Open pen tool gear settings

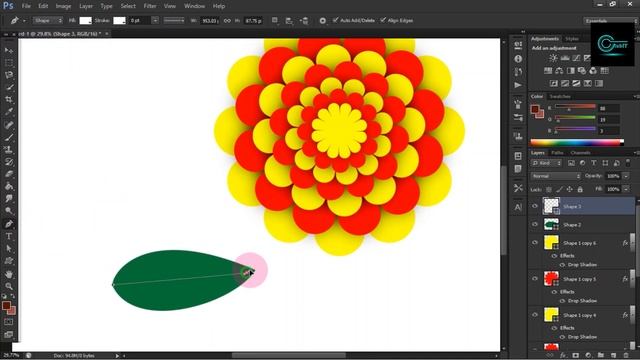point(322,20)
